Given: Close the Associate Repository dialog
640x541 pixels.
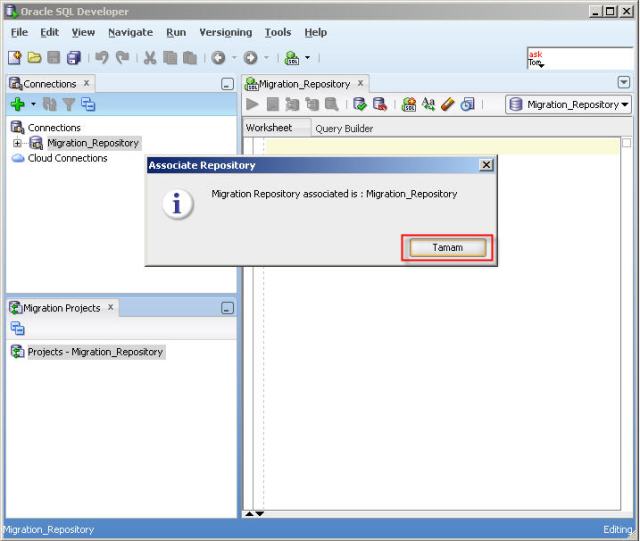Looking at the screenshot, I should (x=486, y=165).
